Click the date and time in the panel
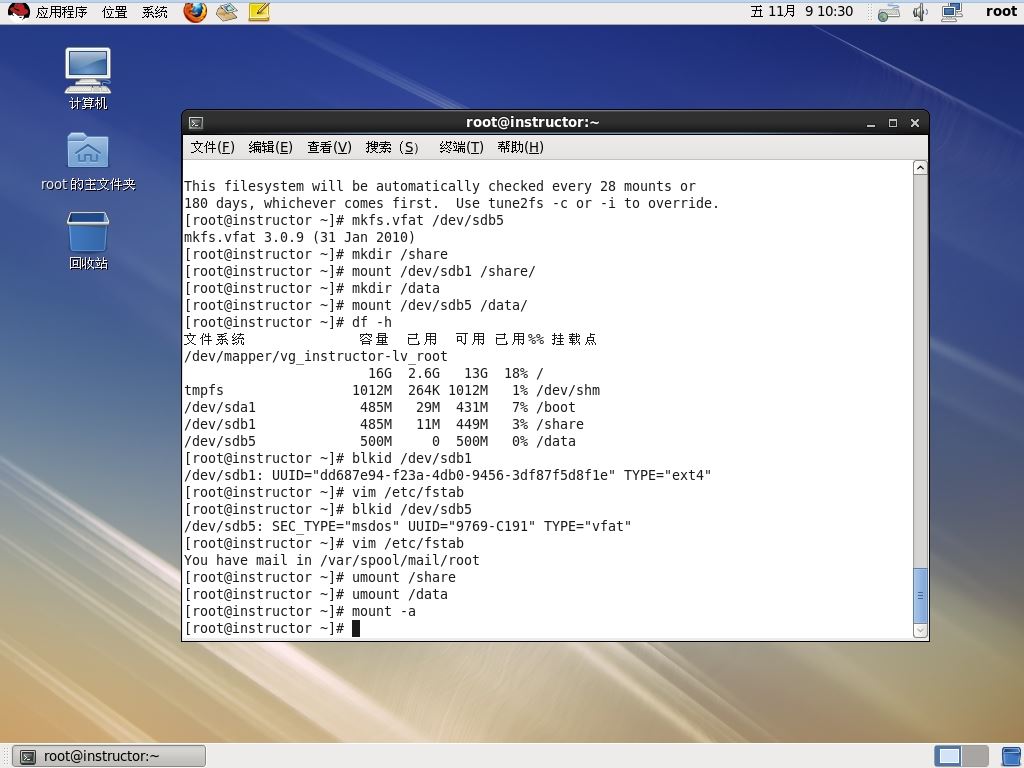The image size is (1024, 768). point(801,11)
